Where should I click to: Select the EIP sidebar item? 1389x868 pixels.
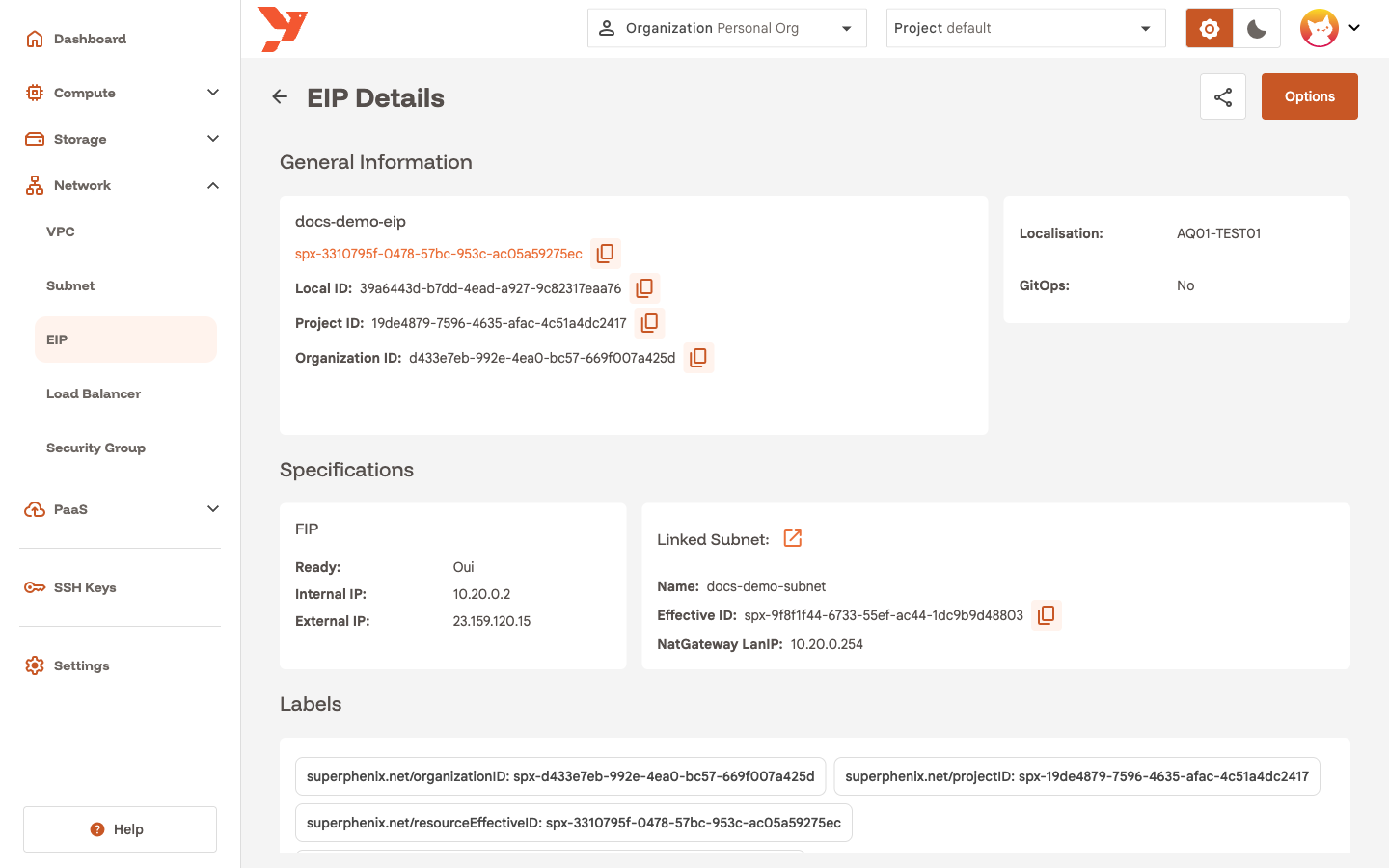125,339
